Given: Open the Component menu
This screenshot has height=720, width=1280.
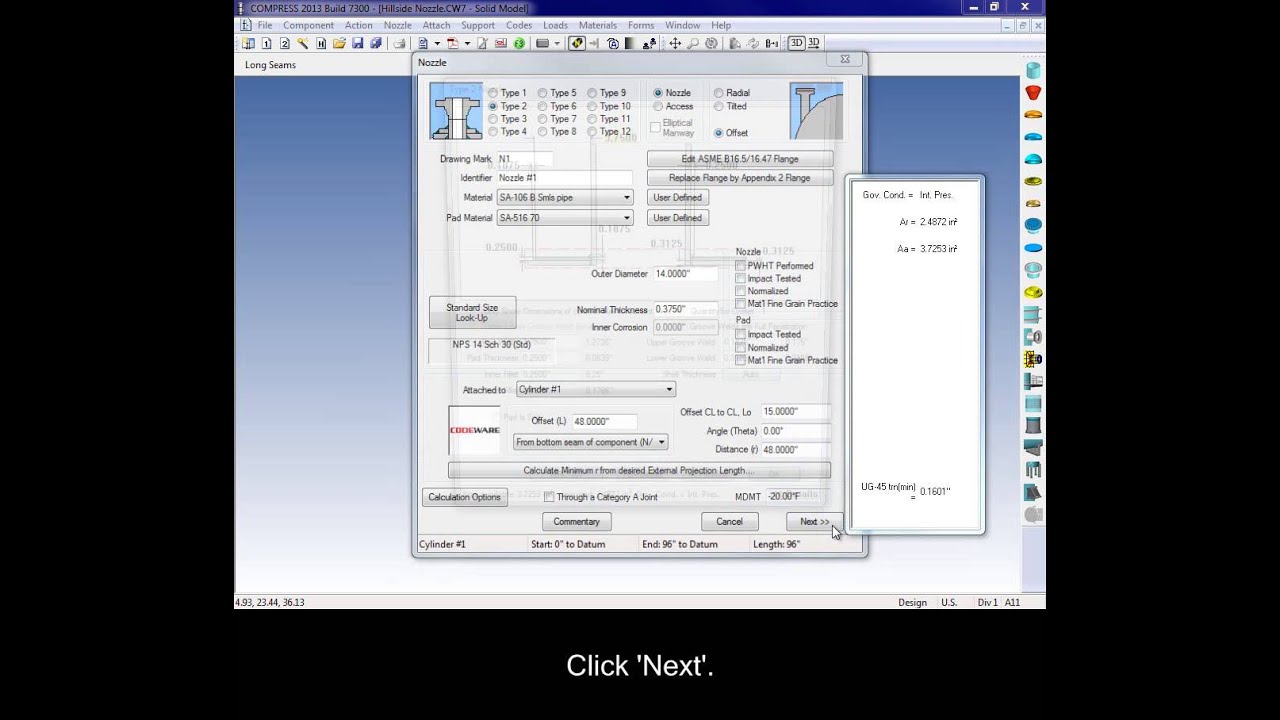Looking at the screenshot, I should click(308, 25).
